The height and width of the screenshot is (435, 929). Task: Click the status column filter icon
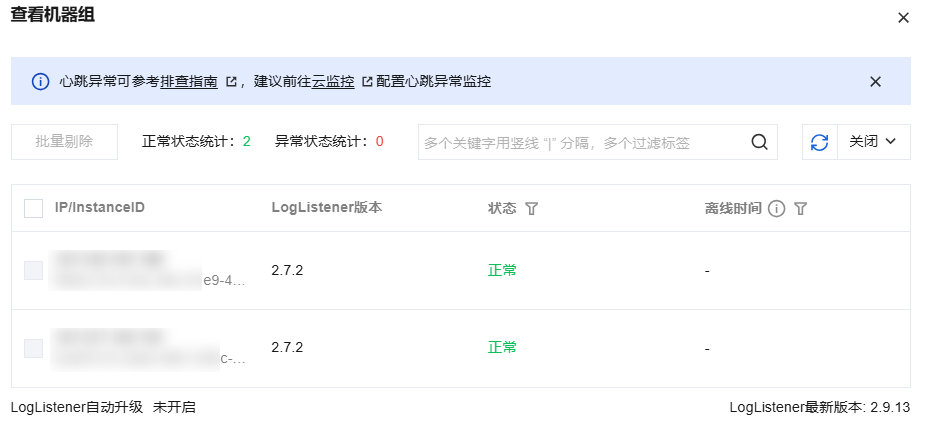[x=532, y=208]
